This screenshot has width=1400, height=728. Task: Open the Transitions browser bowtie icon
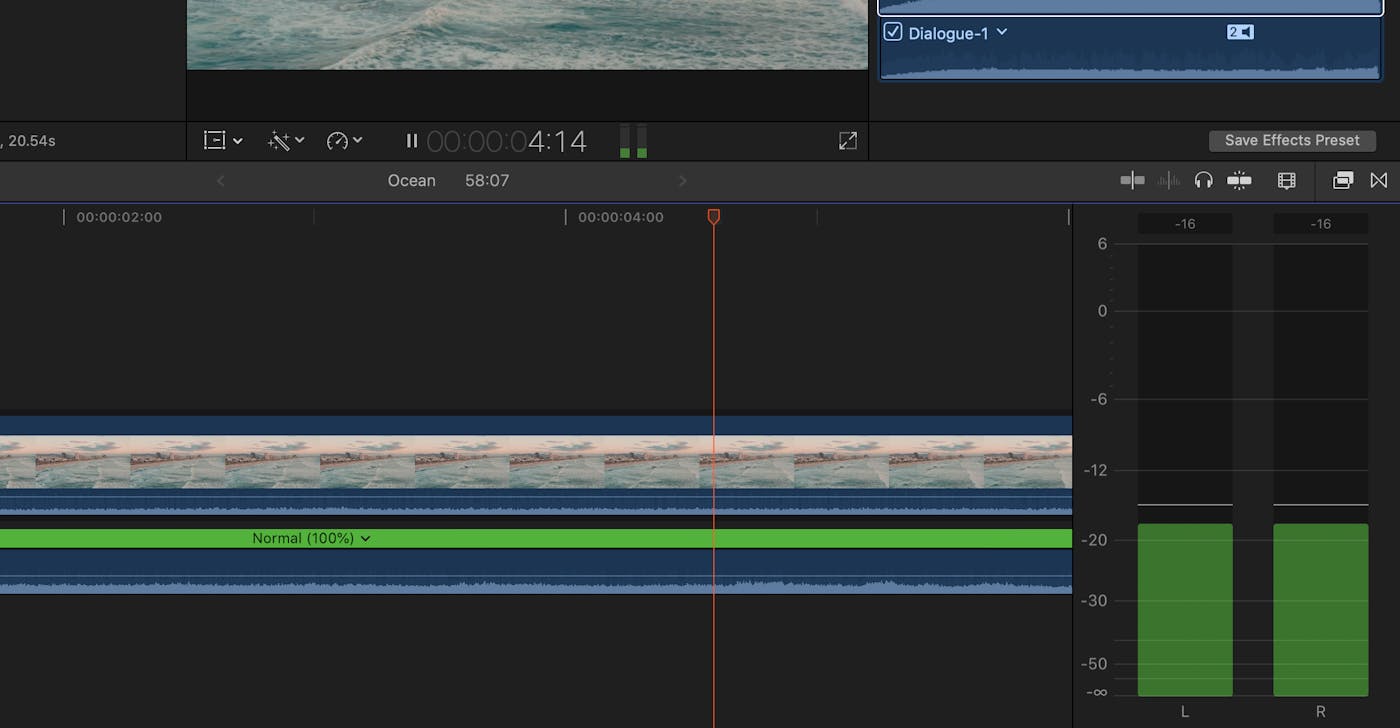(1379, 180)
